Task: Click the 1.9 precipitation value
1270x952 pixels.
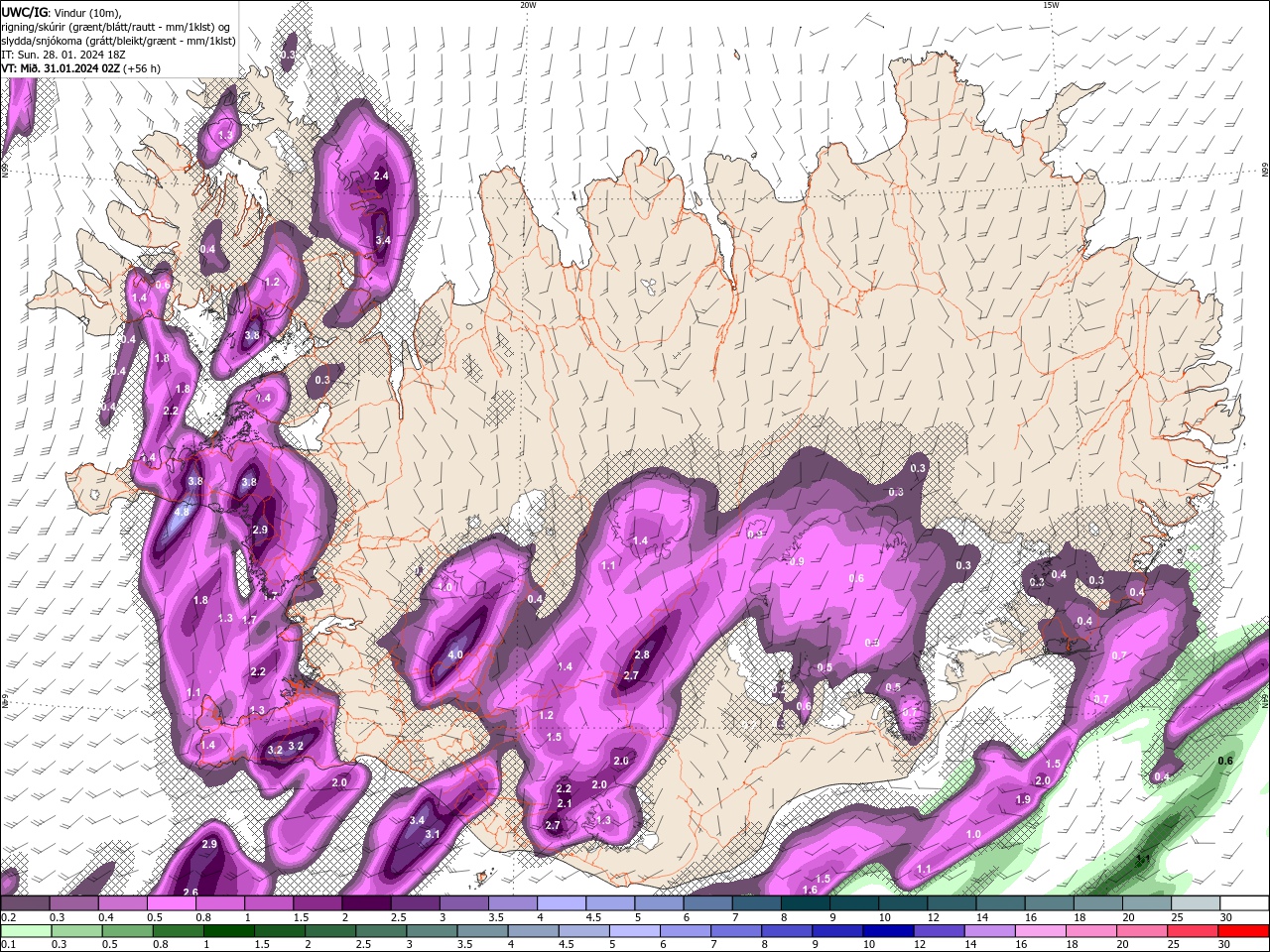Action: tap(1023, 799)
